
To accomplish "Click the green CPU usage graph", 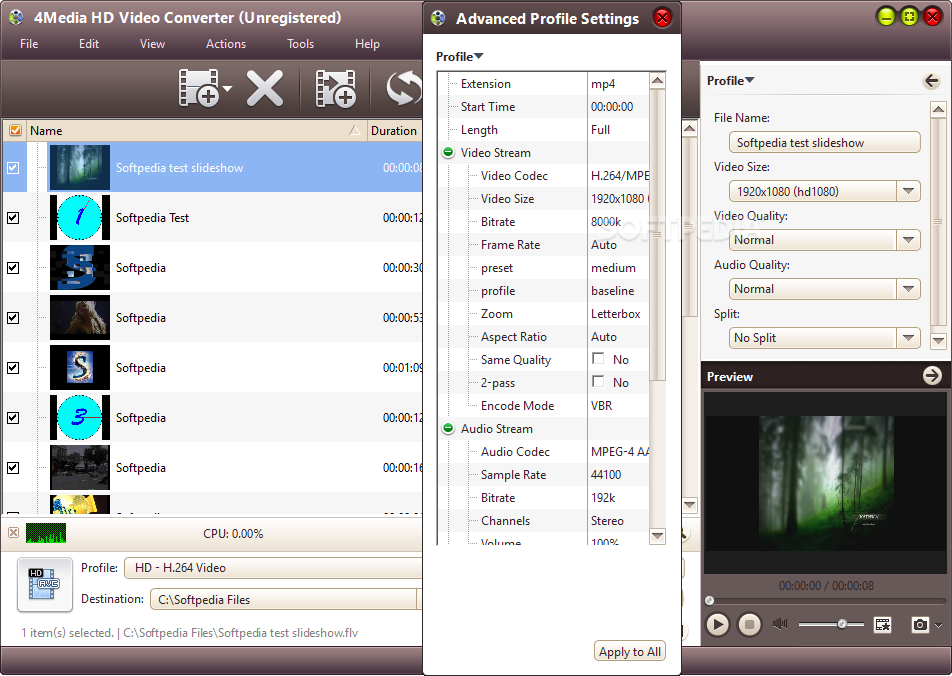I will (46, 533).
